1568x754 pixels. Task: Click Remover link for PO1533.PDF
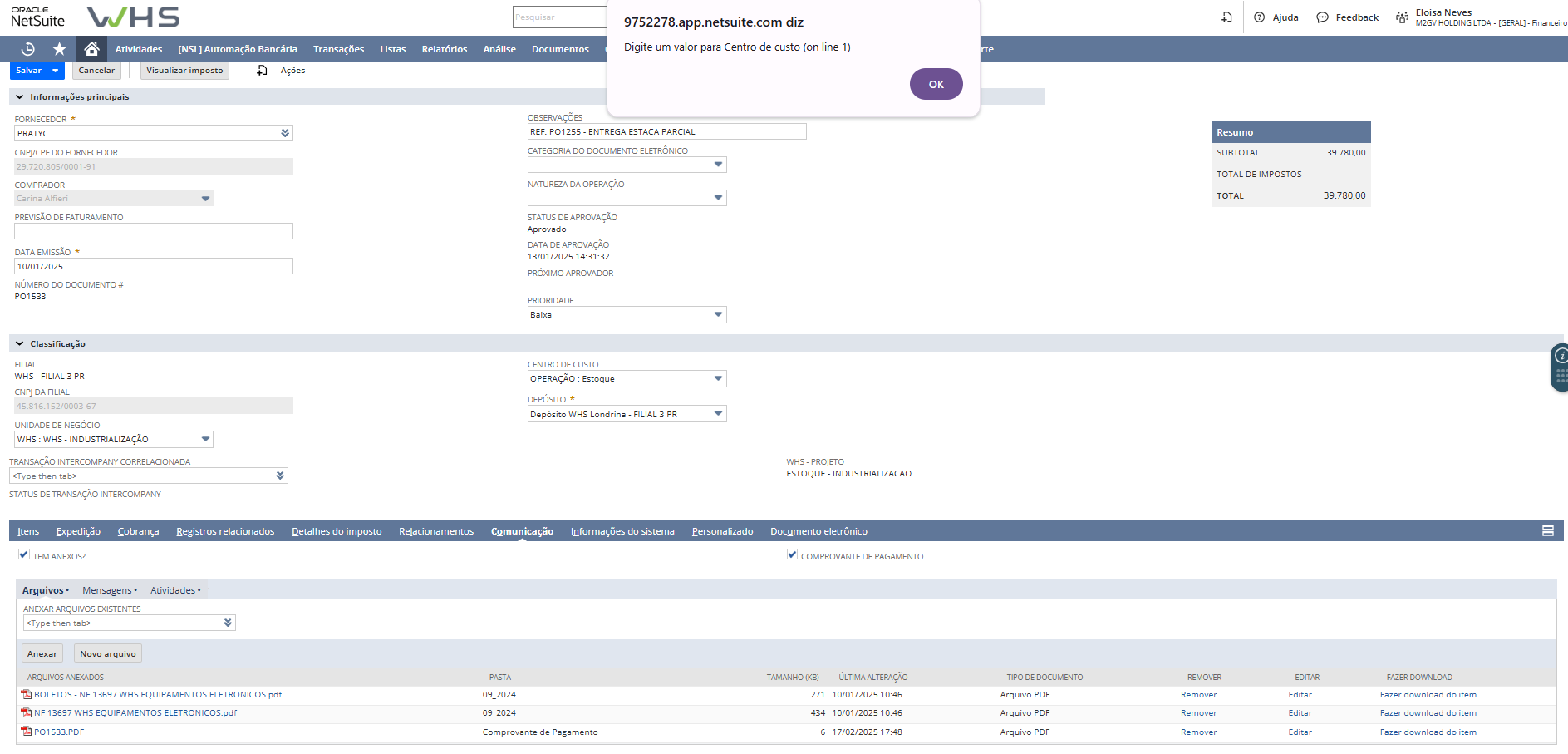pyautogui.click(x=1198, y=732)
